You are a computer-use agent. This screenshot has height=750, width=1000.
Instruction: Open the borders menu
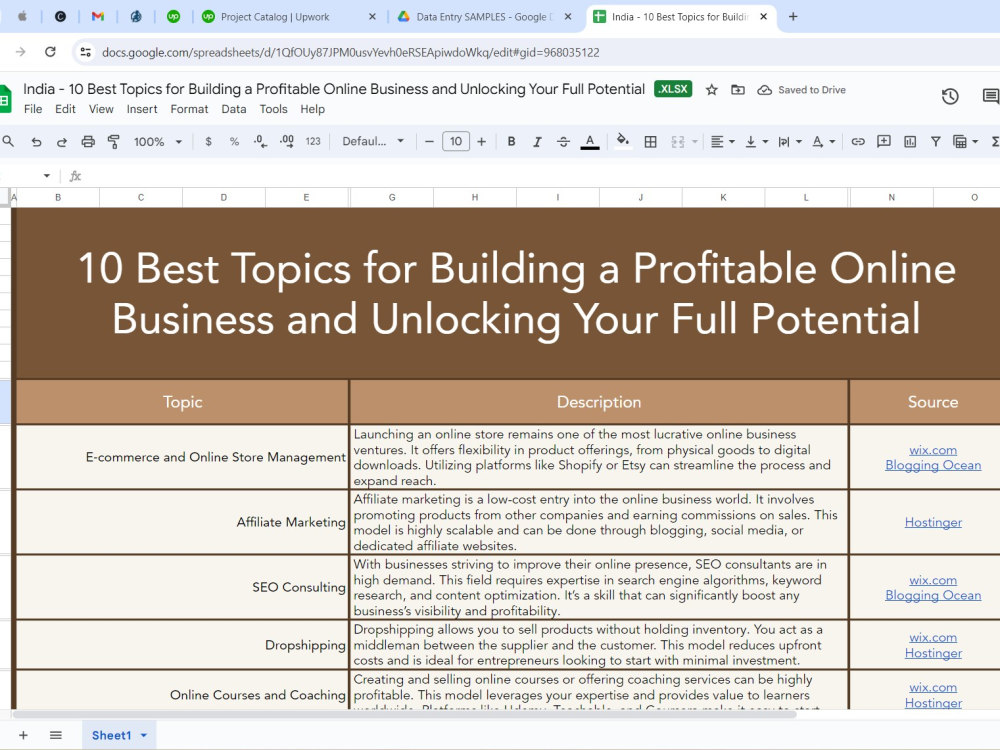click(x=651, y=142)
